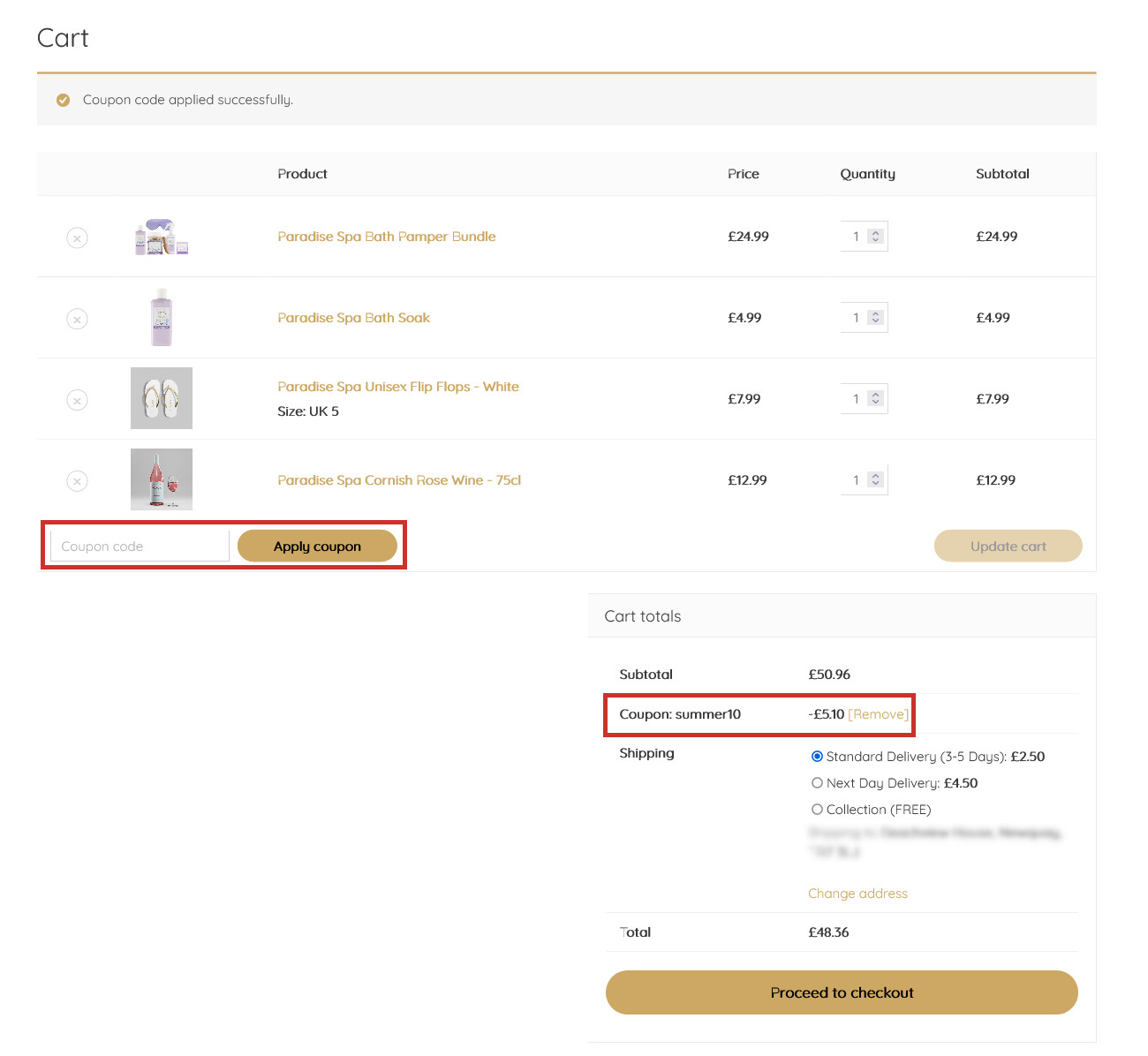Viewport: 1148px width, 1056px height.
Task: Remove Cornish Rose Wine from cart
Action: pos(78,481)
